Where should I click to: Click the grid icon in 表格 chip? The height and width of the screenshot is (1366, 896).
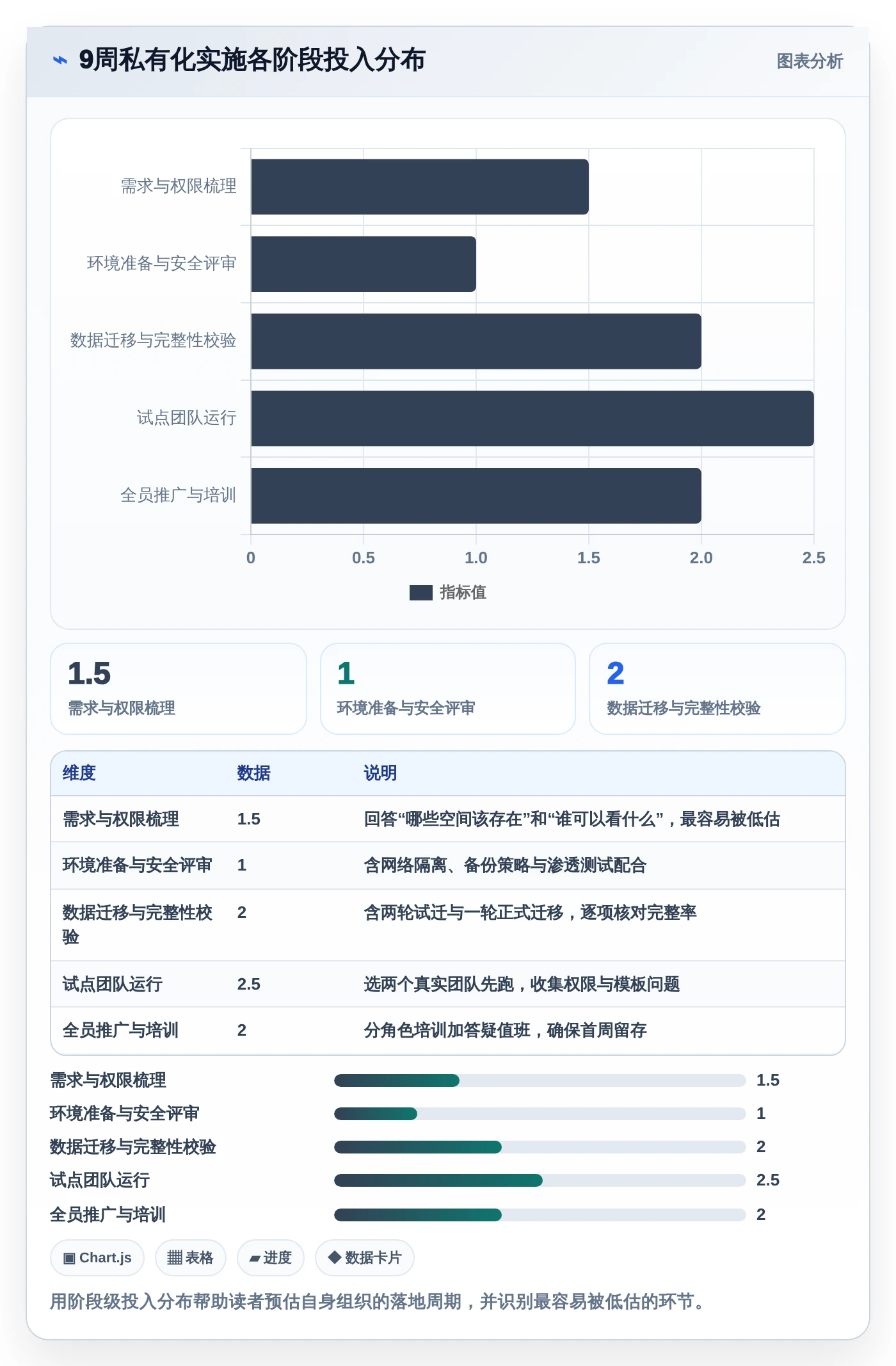(x=175, y=1258)
